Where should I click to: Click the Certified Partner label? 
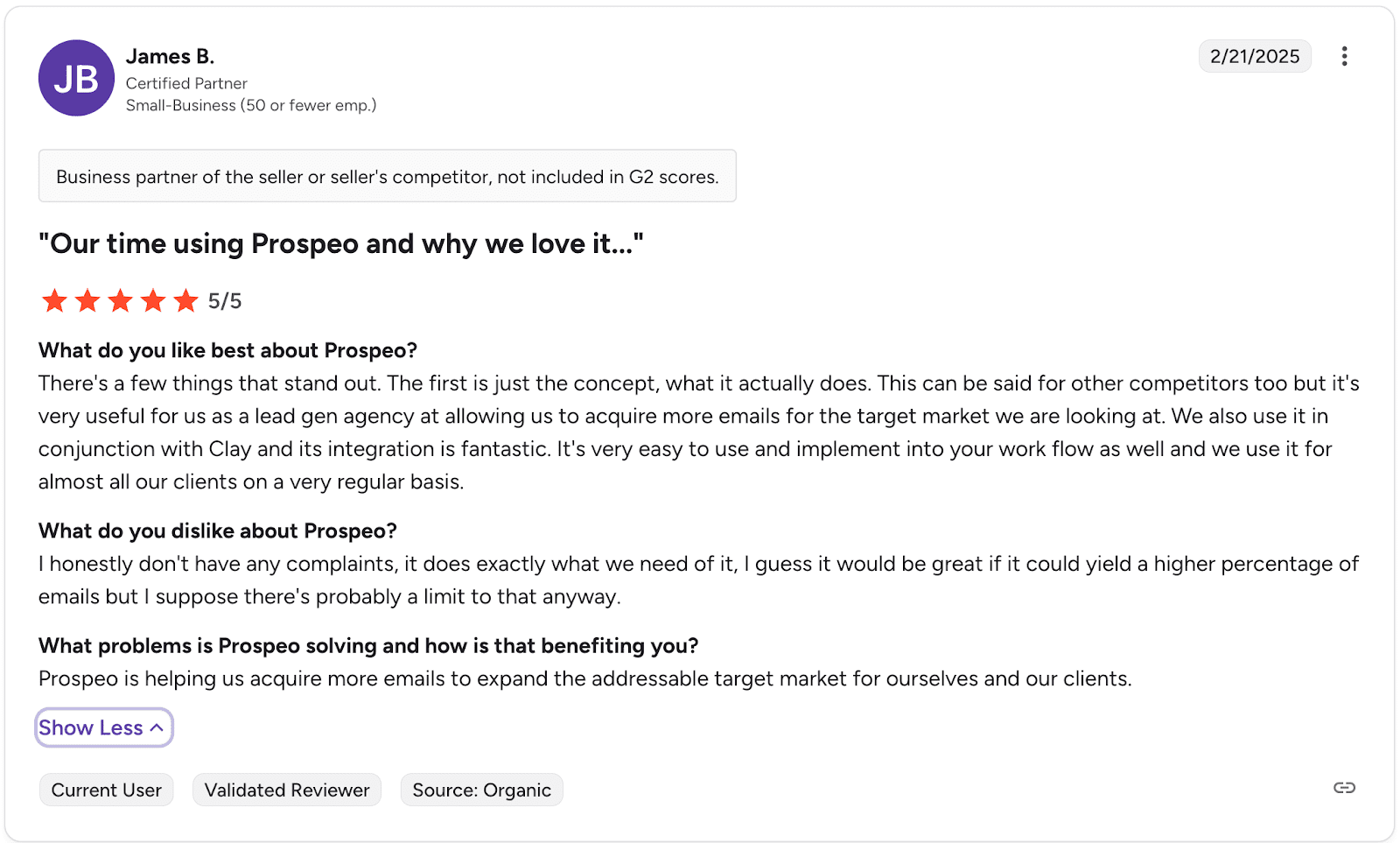tap(186, 83)
